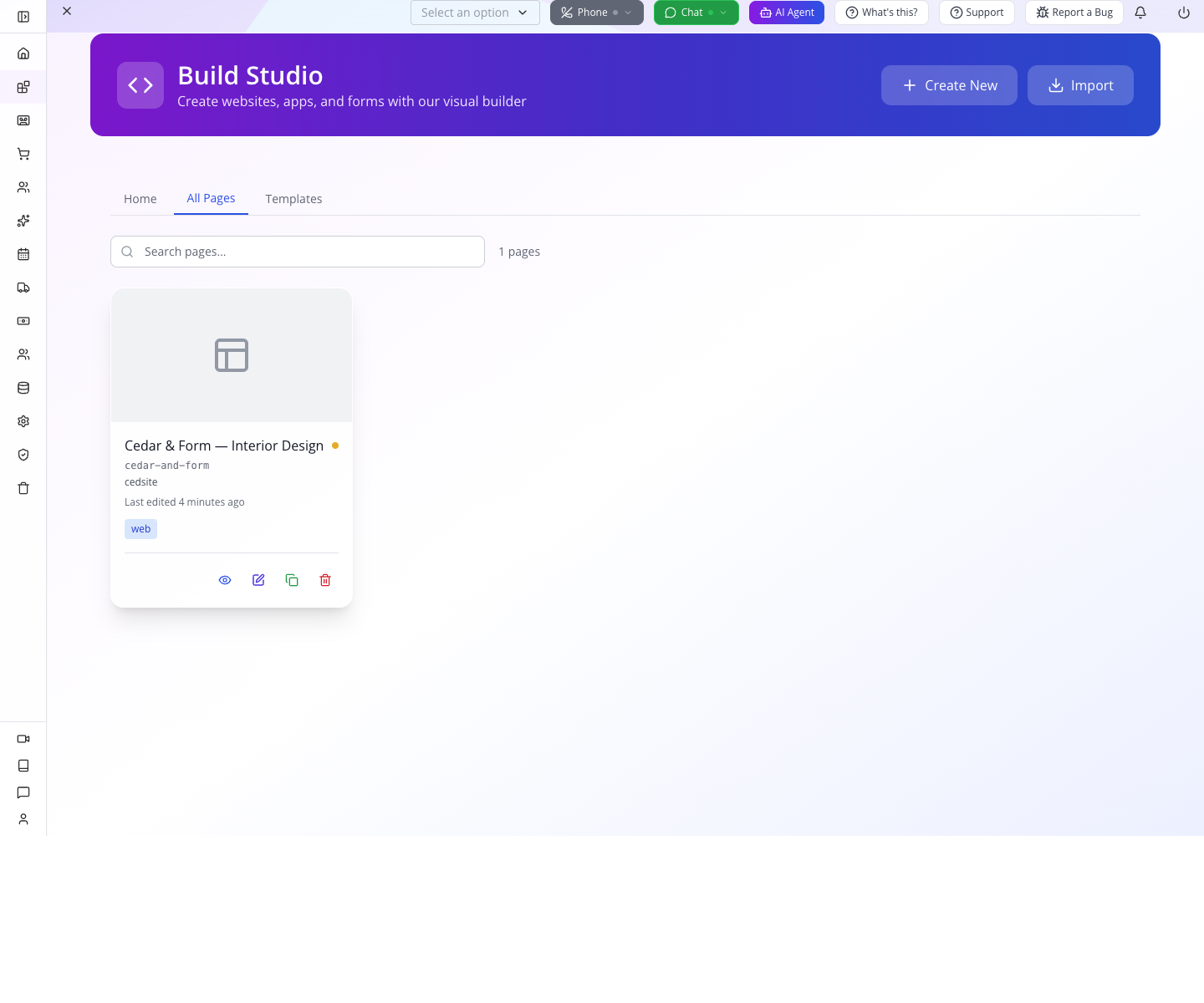Viewport: 1204px width, 1003px height.
Task: Click the Create New button
Action: click(x=949, y=85)
